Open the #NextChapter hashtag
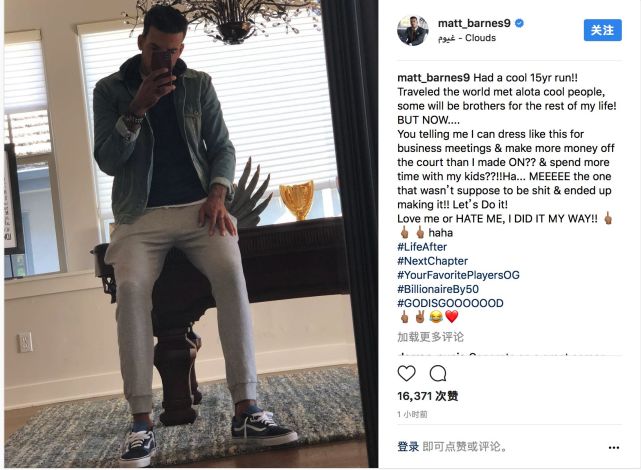641x470 pixels. click(x=433, y=261)
